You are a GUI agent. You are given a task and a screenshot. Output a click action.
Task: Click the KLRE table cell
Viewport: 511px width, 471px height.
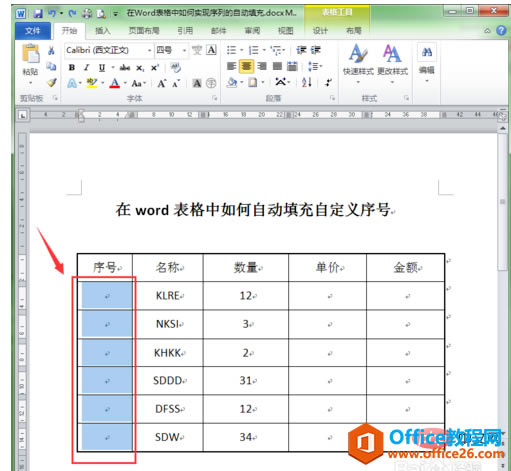pos(169,296)
